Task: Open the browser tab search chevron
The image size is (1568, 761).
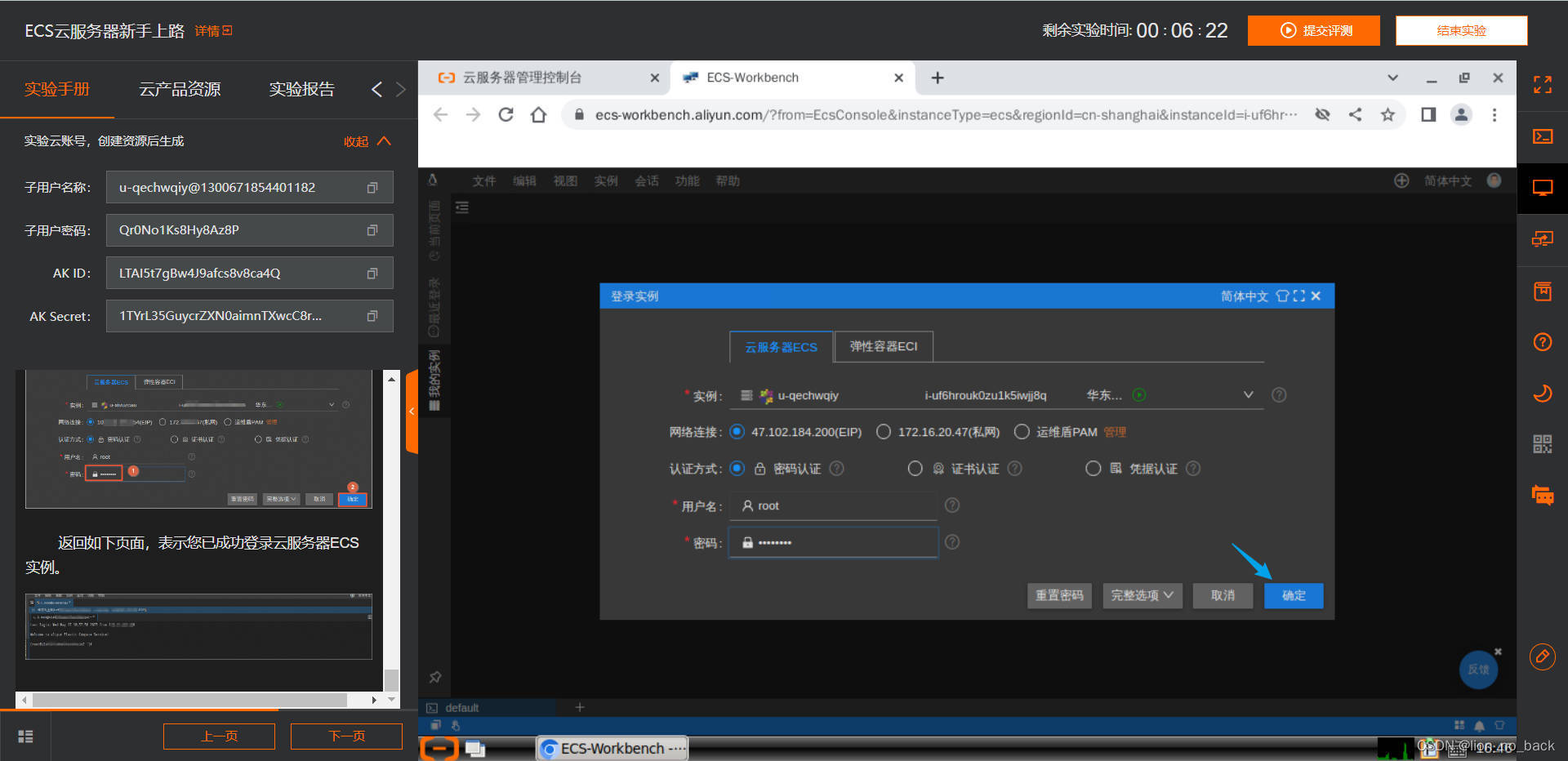Action: [x=1392, y=78]
